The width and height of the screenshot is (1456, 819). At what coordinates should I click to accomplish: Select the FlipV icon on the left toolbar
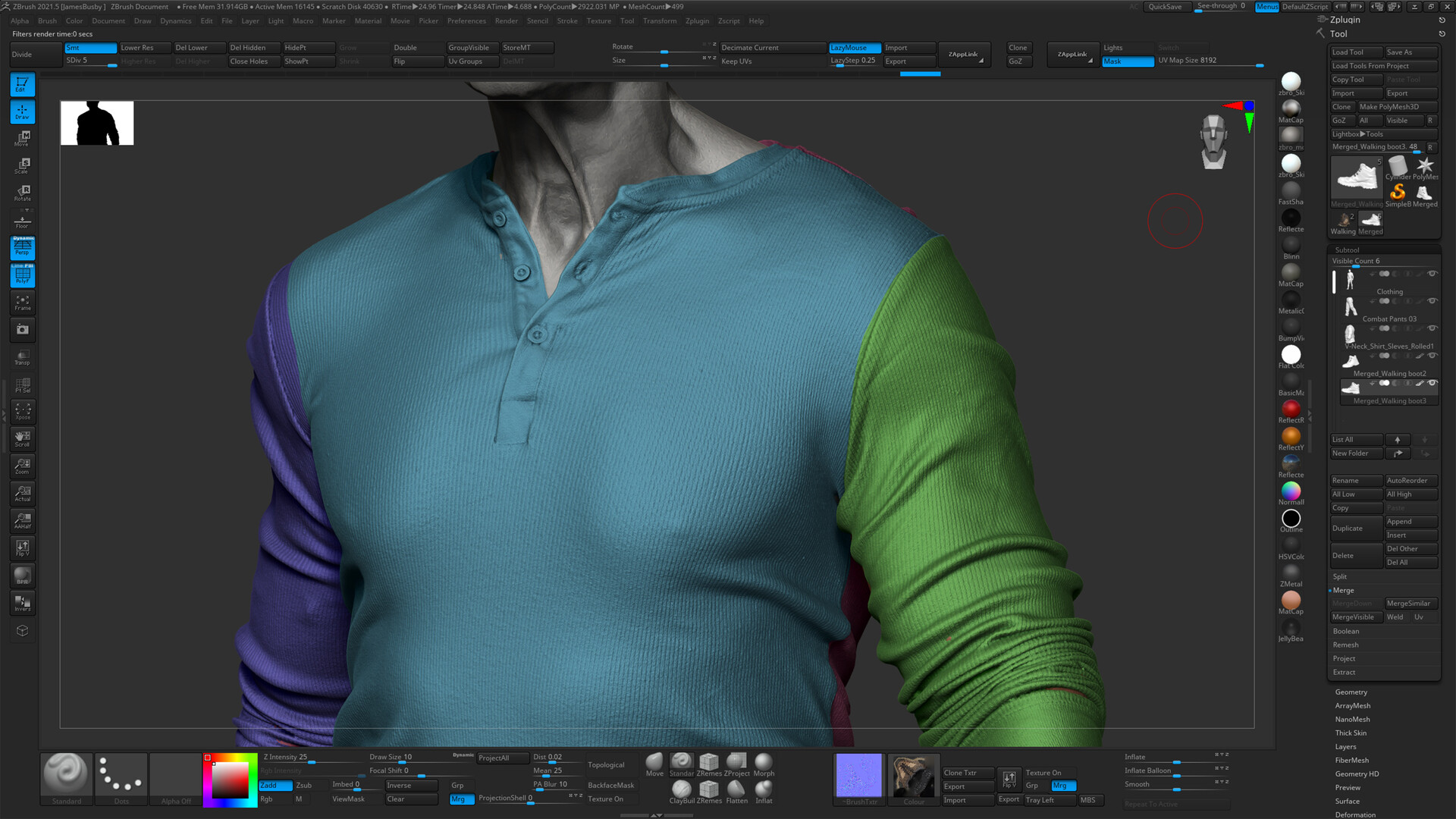(x=22, y=548)
